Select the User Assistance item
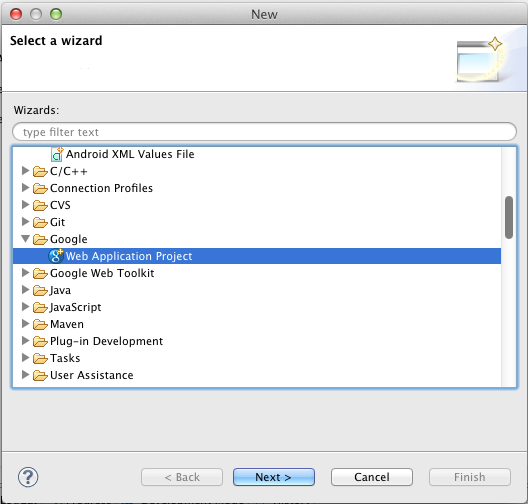528x504 pixels. (x=92, y=375)
